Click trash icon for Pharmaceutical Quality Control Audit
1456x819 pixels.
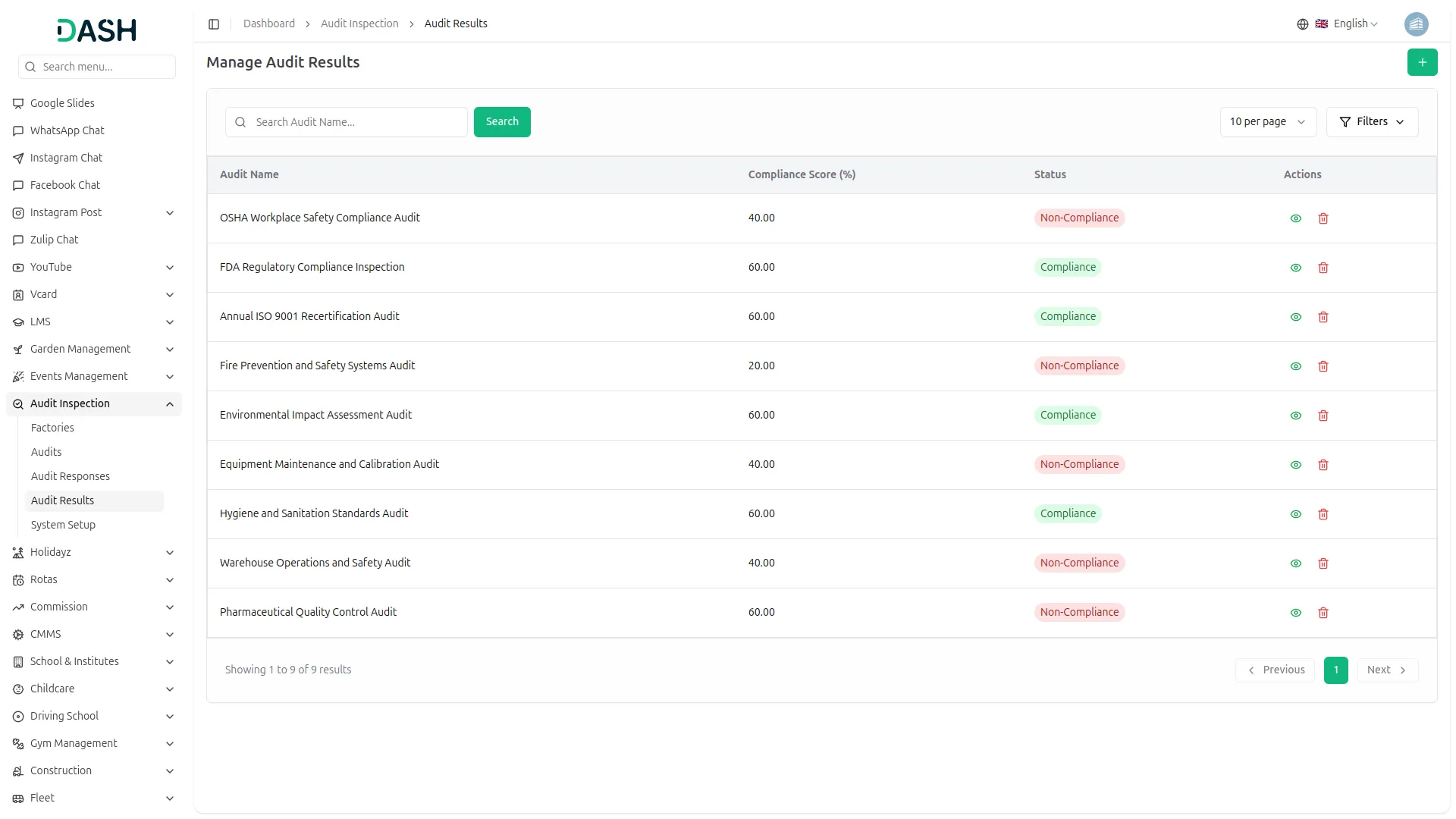[1323, 613]
